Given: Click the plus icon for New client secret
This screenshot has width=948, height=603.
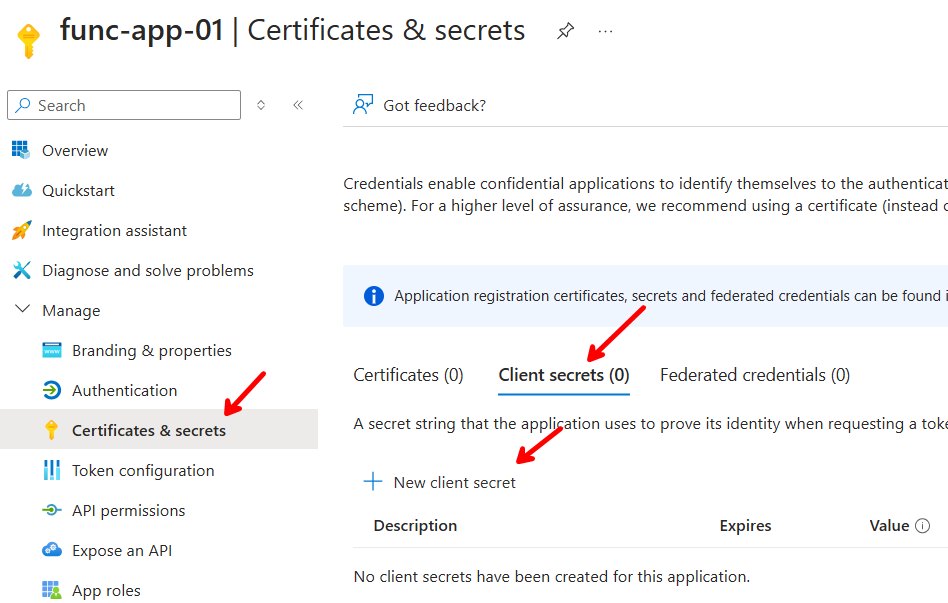Looking at the screenshot, I should click(372, 481).
